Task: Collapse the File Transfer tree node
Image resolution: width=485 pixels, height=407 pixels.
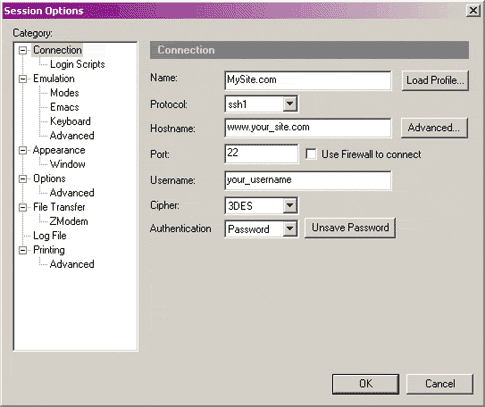Action: point(23,207)
